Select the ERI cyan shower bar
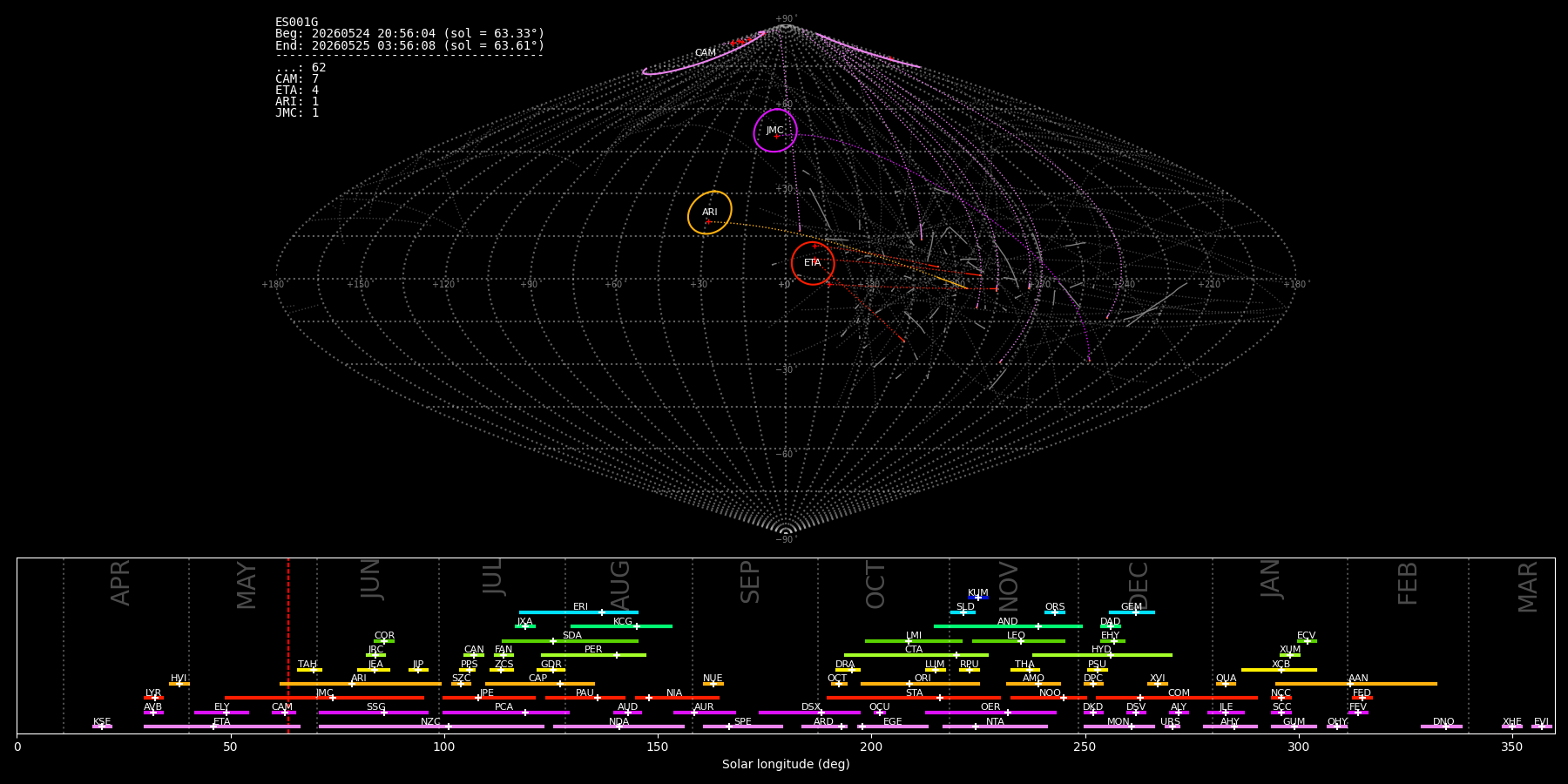Image resolution: width=1568 pixels, height=784 pixels. point(578,612)
